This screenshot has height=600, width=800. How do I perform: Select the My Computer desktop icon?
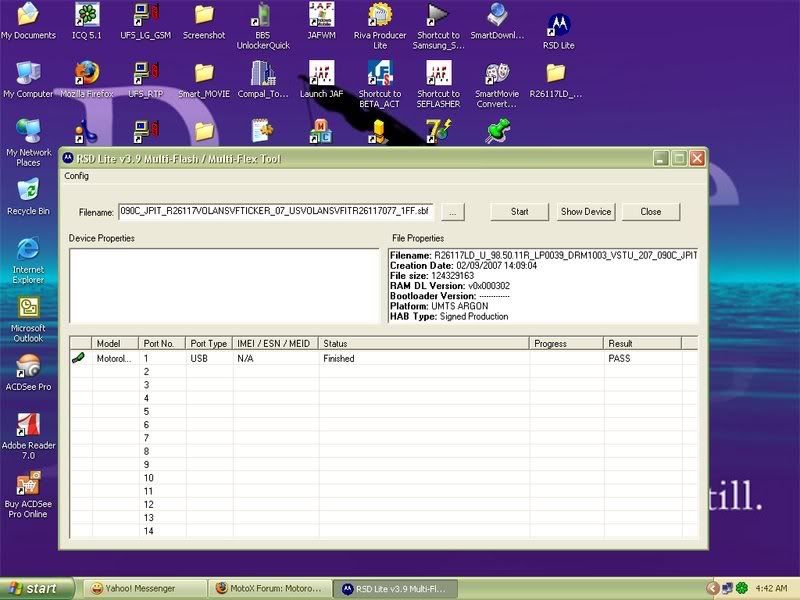29,80
